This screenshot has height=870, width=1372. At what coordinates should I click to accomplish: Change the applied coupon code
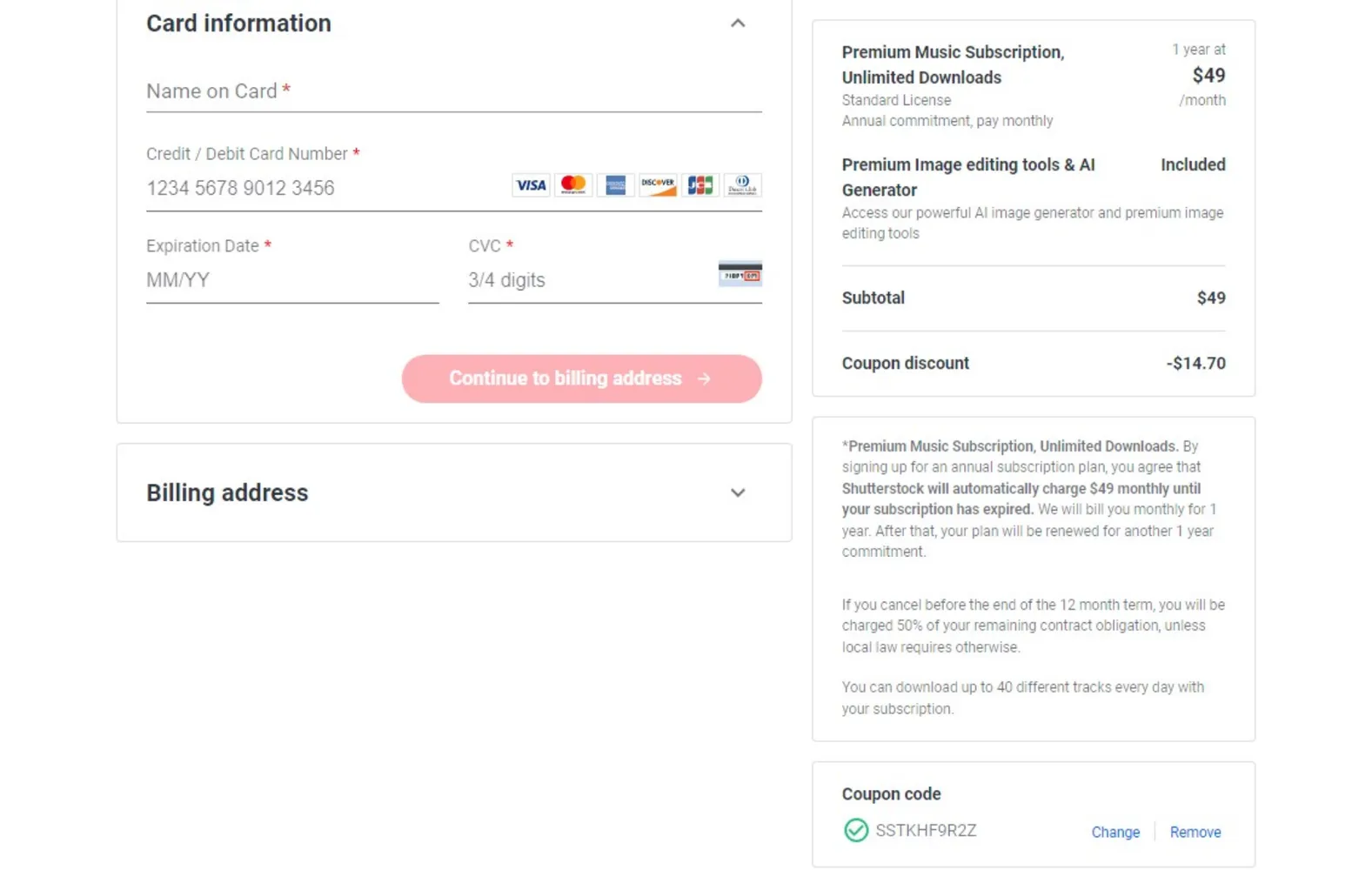(1114, 833)
